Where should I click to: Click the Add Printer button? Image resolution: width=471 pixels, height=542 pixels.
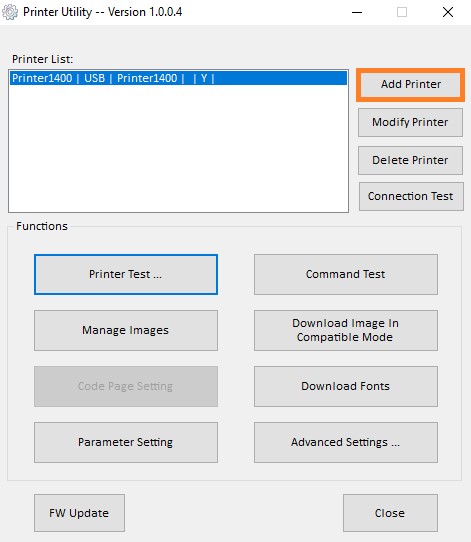click(x=411, y=84)
